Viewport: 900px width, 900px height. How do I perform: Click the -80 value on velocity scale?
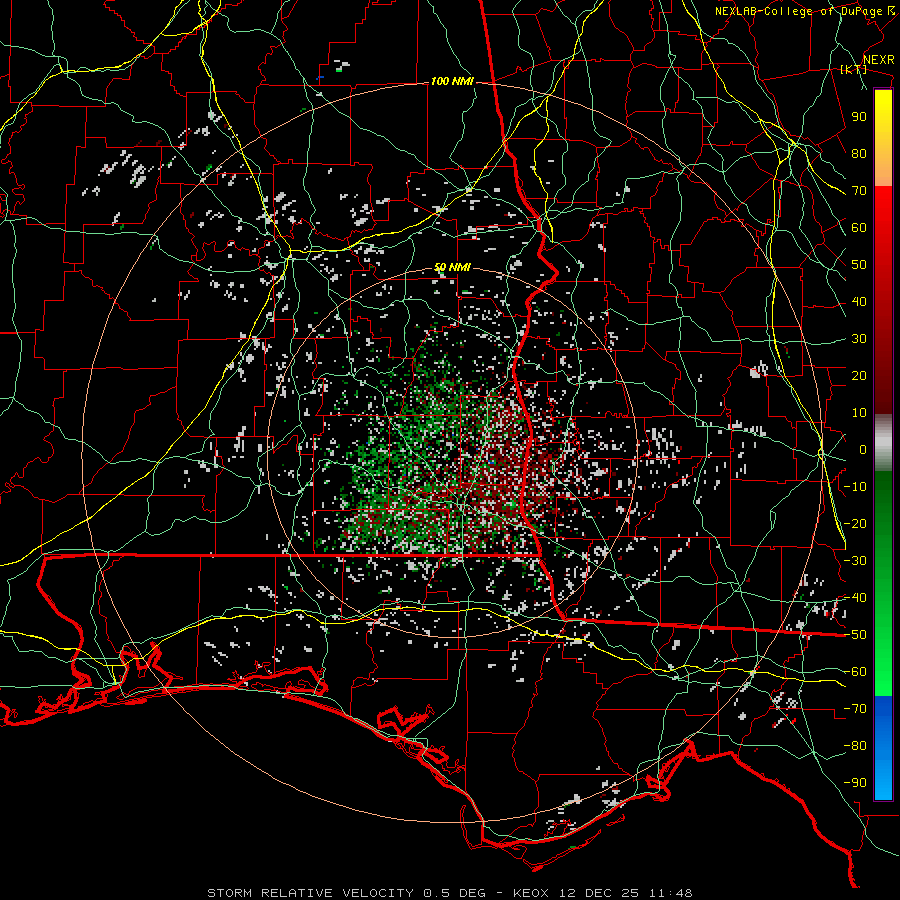[855, 746]
